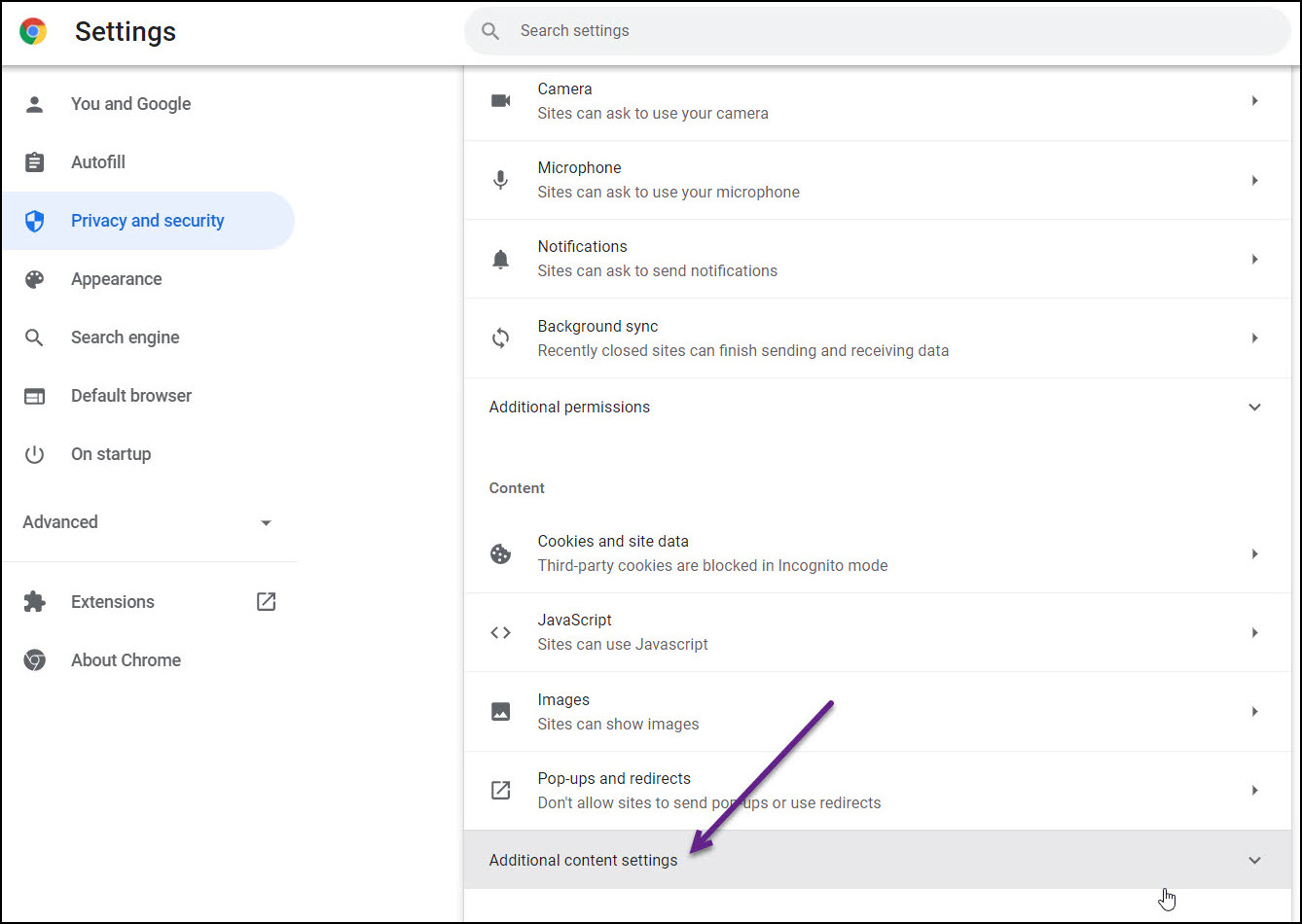Open the You and Google section

point(148,104)
